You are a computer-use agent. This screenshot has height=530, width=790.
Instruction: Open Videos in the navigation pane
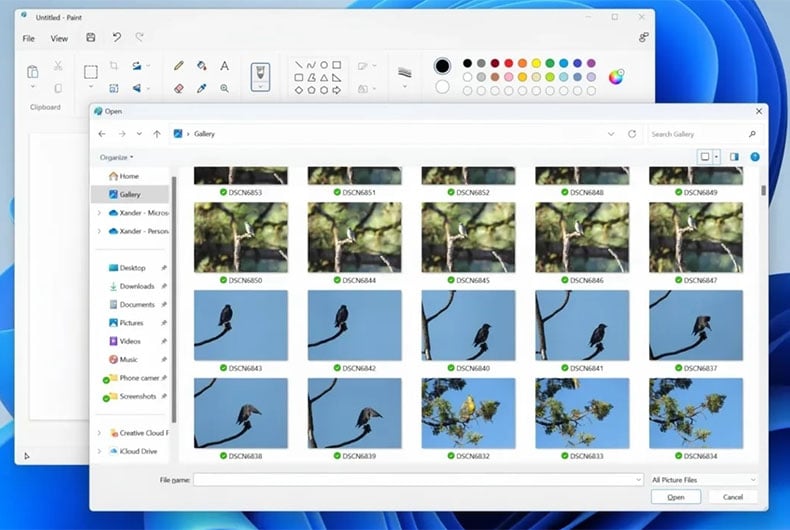(x=130, y=341)
